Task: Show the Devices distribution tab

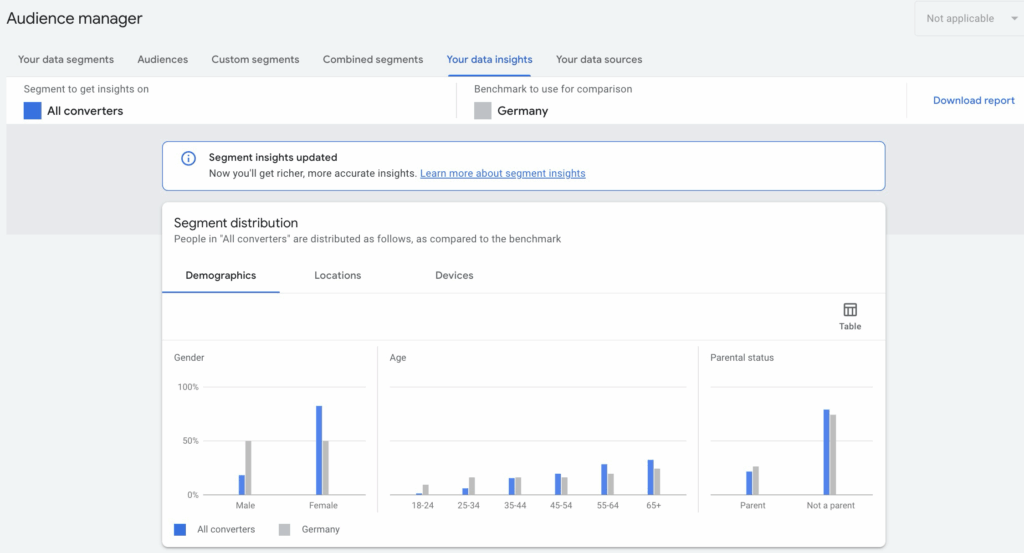Action: (x=454, y=276)
